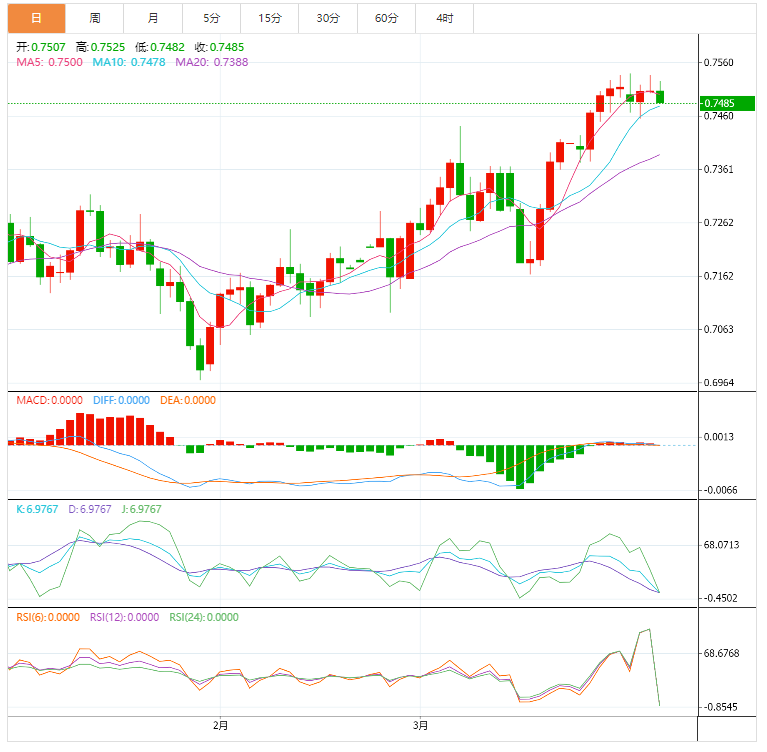
Task: Switch to the 60分 chart tab
Action: [386, 18]
